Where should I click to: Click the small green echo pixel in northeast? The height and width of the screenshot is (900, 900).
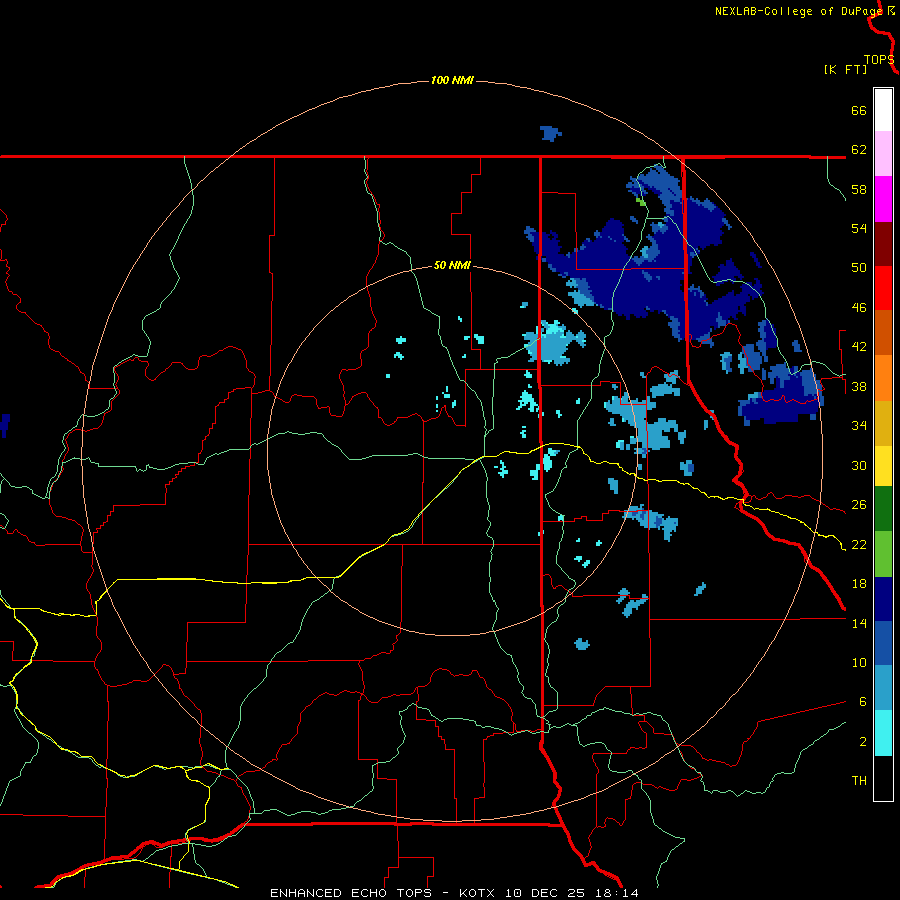pos(642,201)
